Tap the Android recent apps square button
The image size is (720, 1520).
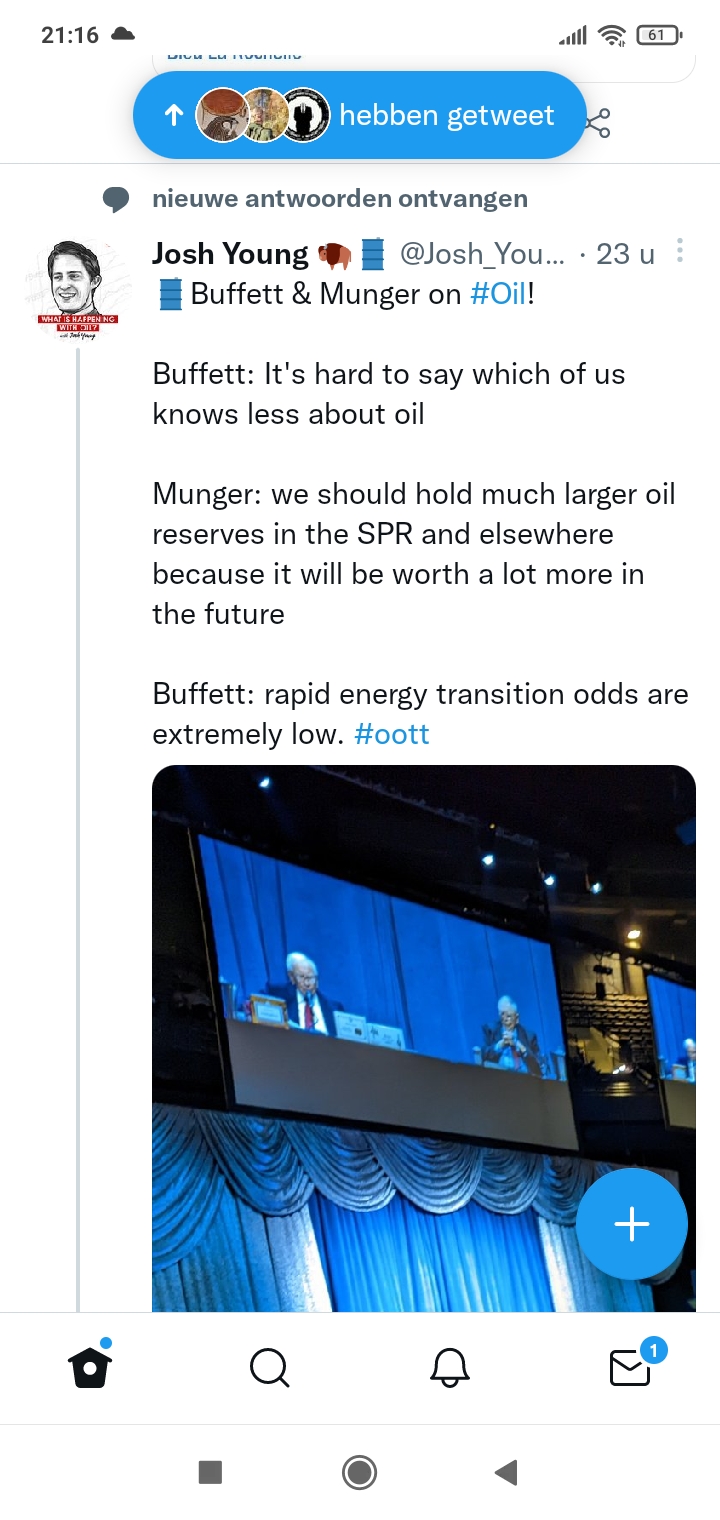210,1472
